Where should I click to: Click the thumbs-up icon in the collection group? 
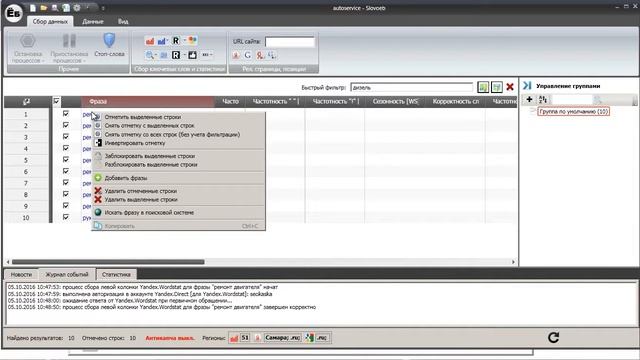pyautogui.click(x=193, y=55)
